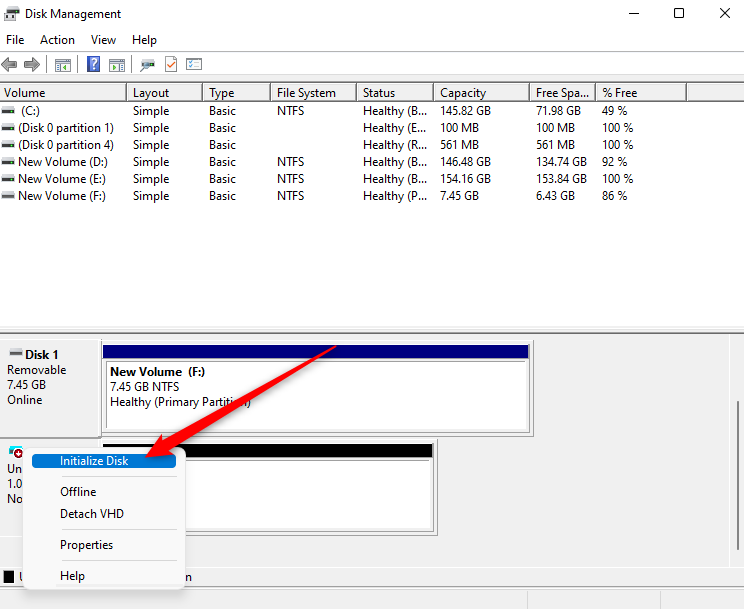Image resolution: width=744 pixels, height=609 pixels.
Task: Click the 71.98 GB free space cell
Action: (558, 111)
